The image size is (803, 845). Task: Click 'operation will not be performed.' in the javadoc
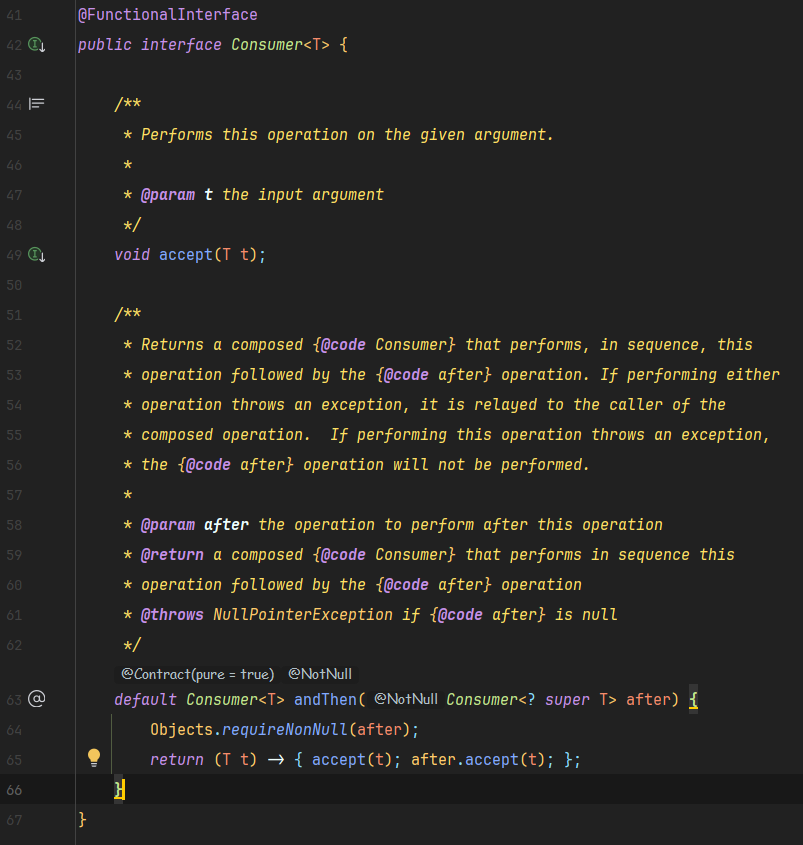click(446, 465)
